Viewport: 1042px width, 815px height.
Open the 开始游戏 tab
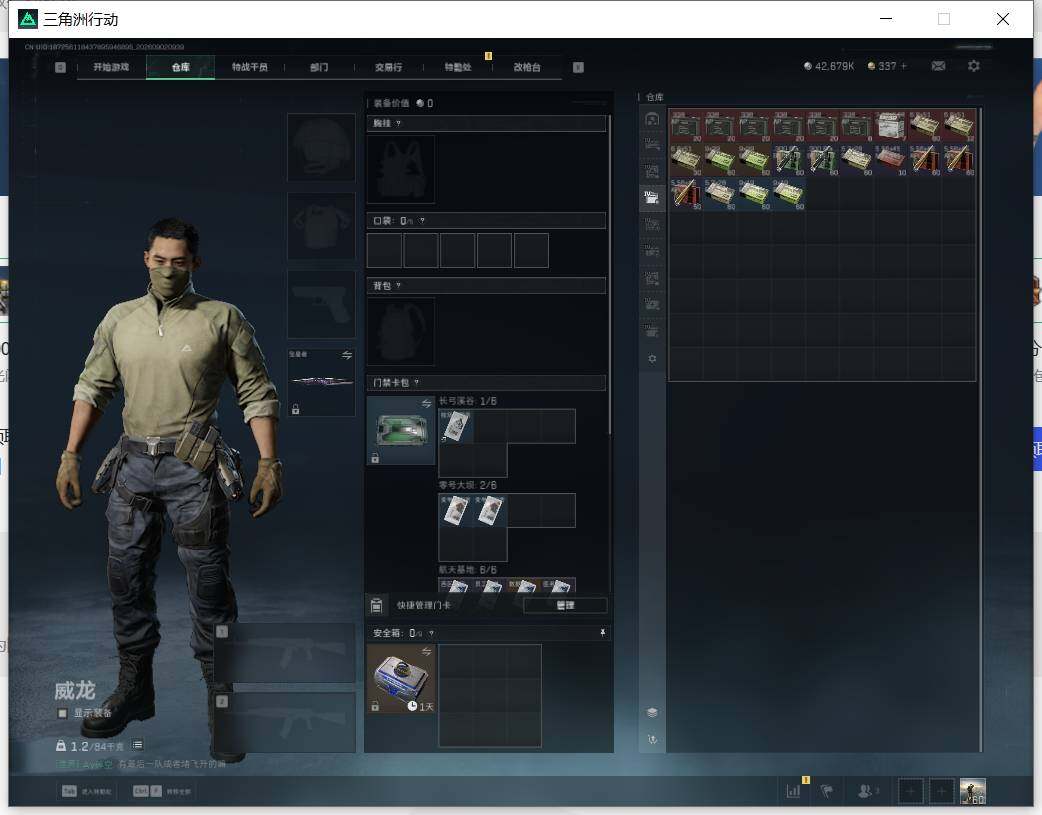[111, 67]
